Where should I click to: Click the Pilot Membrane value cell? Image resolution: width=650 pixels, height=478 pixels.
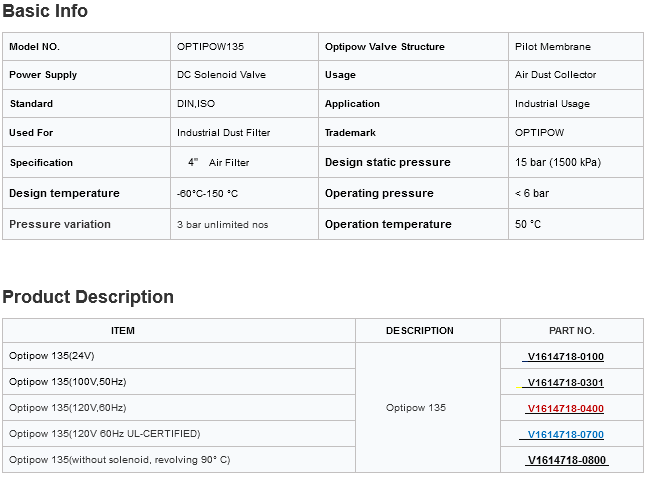(x=552, y=47)
